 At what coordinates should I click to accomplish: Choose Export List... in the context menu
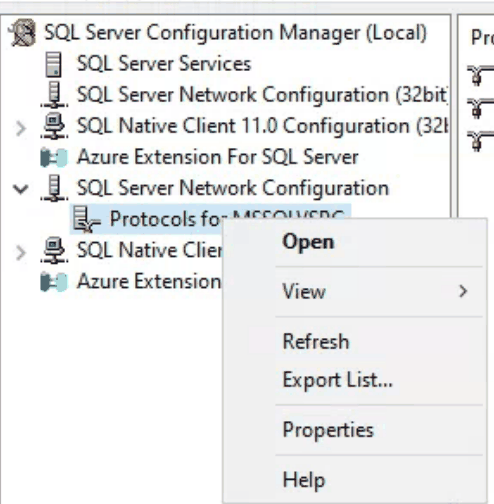coord(354,380)
